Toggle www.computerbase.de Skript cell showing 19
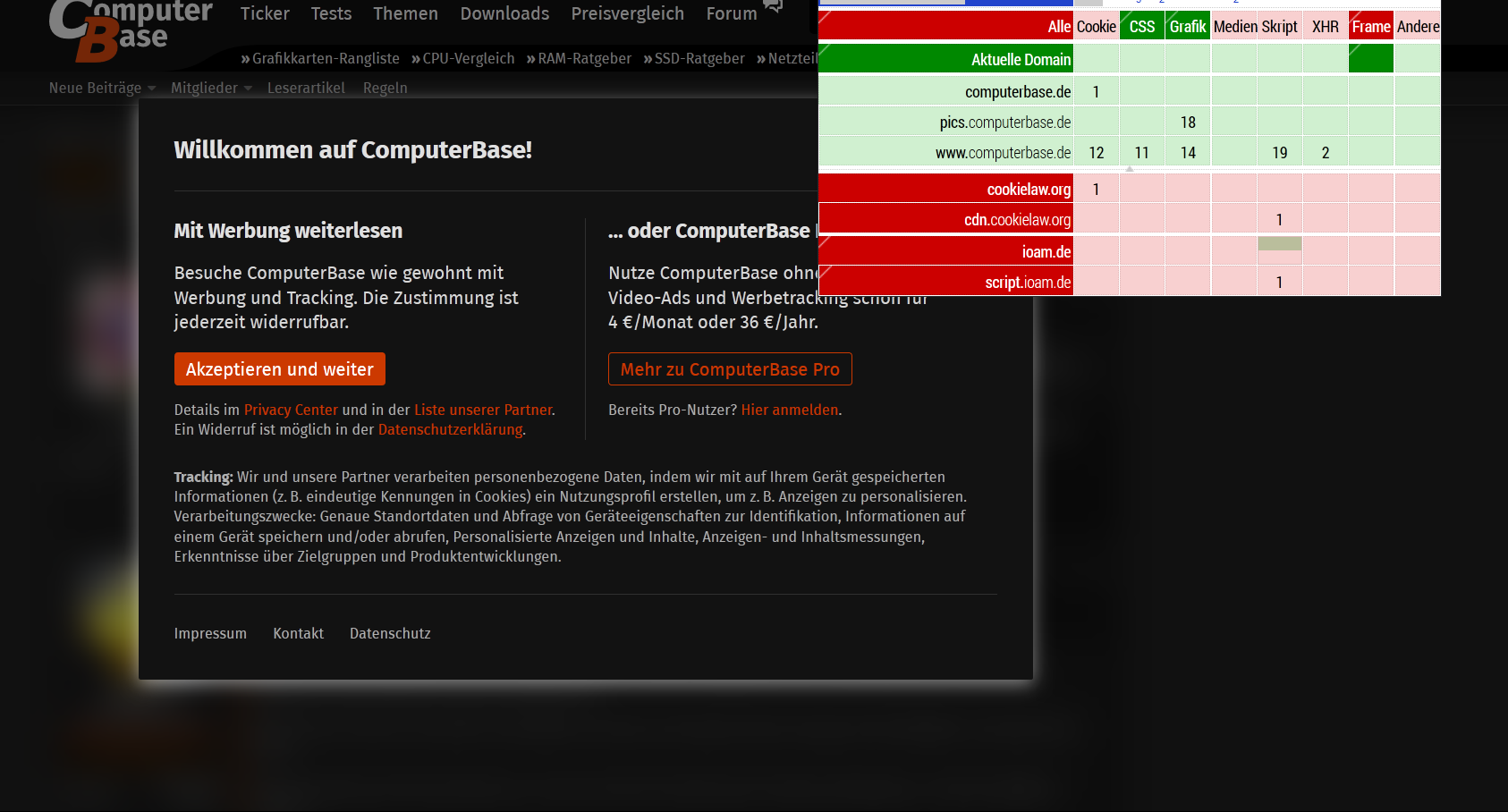Viewport: 1508px width, 812px height. pyautogui.click(x=1280, y=152)
